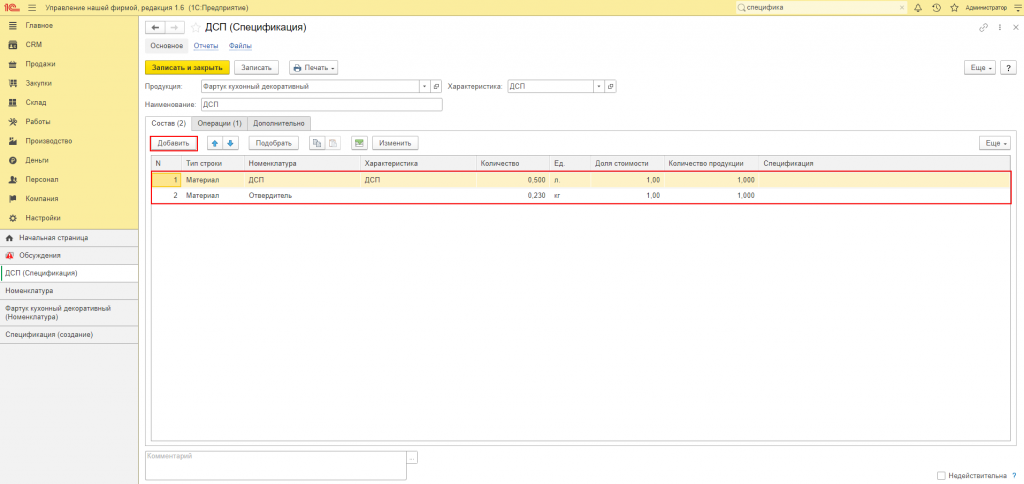The image size is (1024, 484).
Task: Switch to the Дополнительно tab
Action: coord(279,123)
